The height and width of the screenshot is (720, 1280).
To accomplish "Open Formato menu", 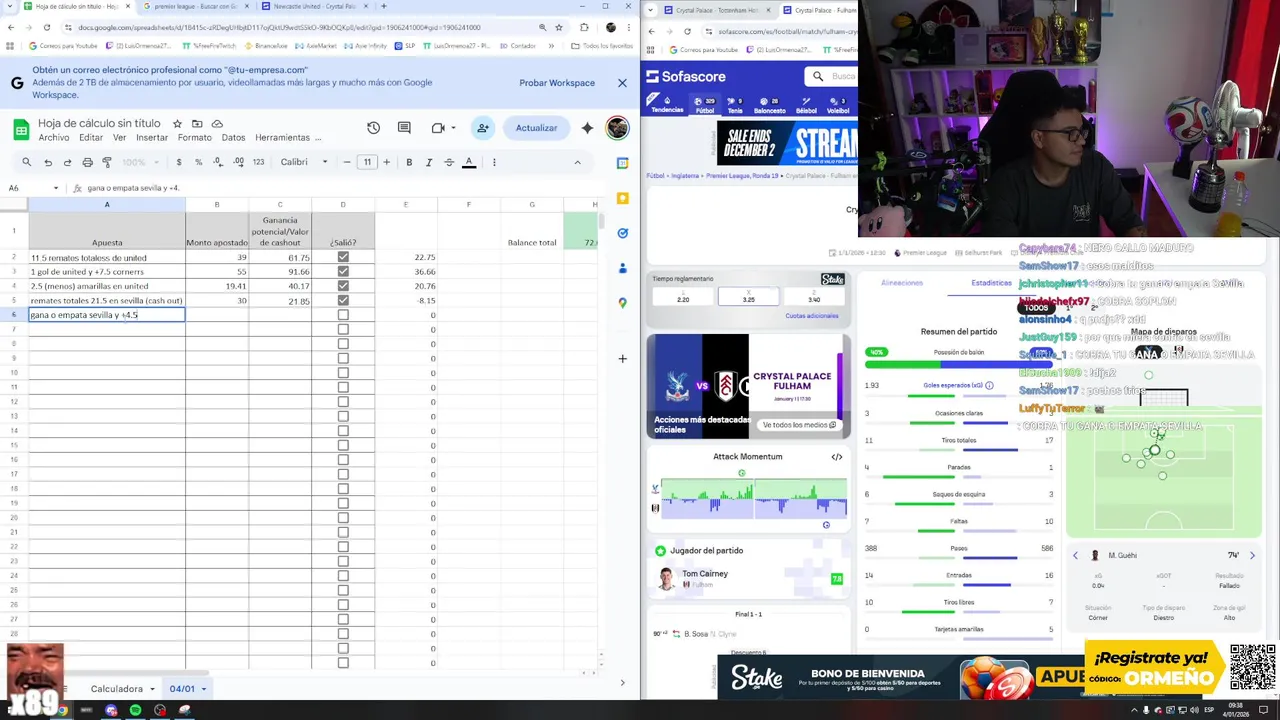I will (195, 138).
